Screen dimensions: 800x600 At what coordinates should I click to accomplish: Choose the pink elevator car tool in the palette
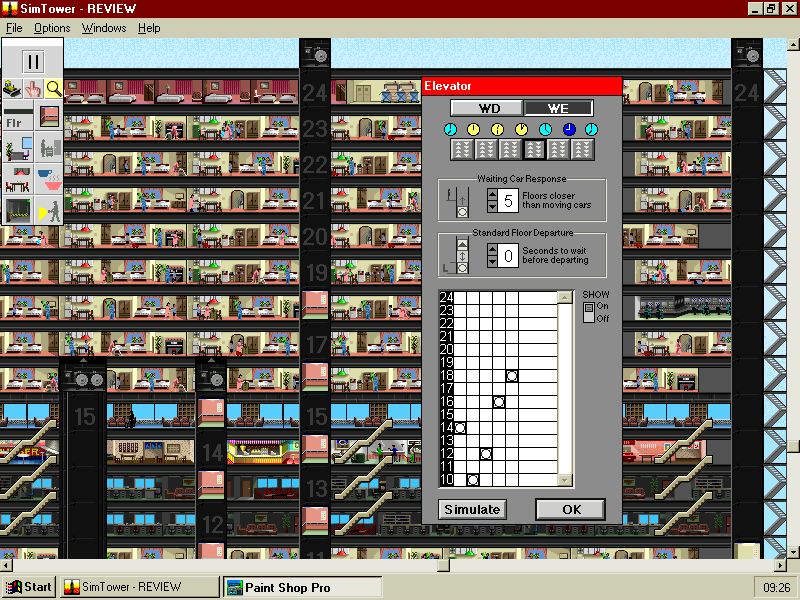pyautogui.click(x=49, y=117)
